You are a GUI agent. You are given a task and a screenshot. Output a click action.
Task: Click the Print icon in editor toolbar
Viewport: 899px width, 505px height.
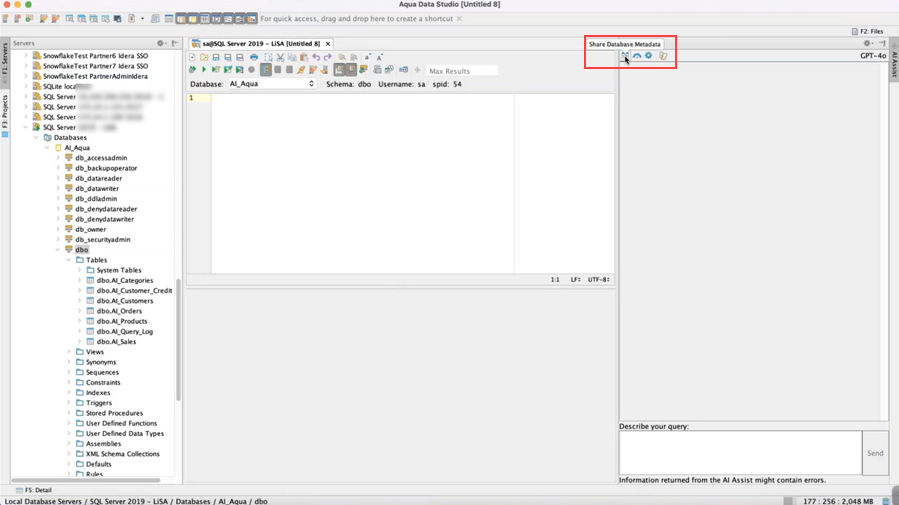click(254, 57)
